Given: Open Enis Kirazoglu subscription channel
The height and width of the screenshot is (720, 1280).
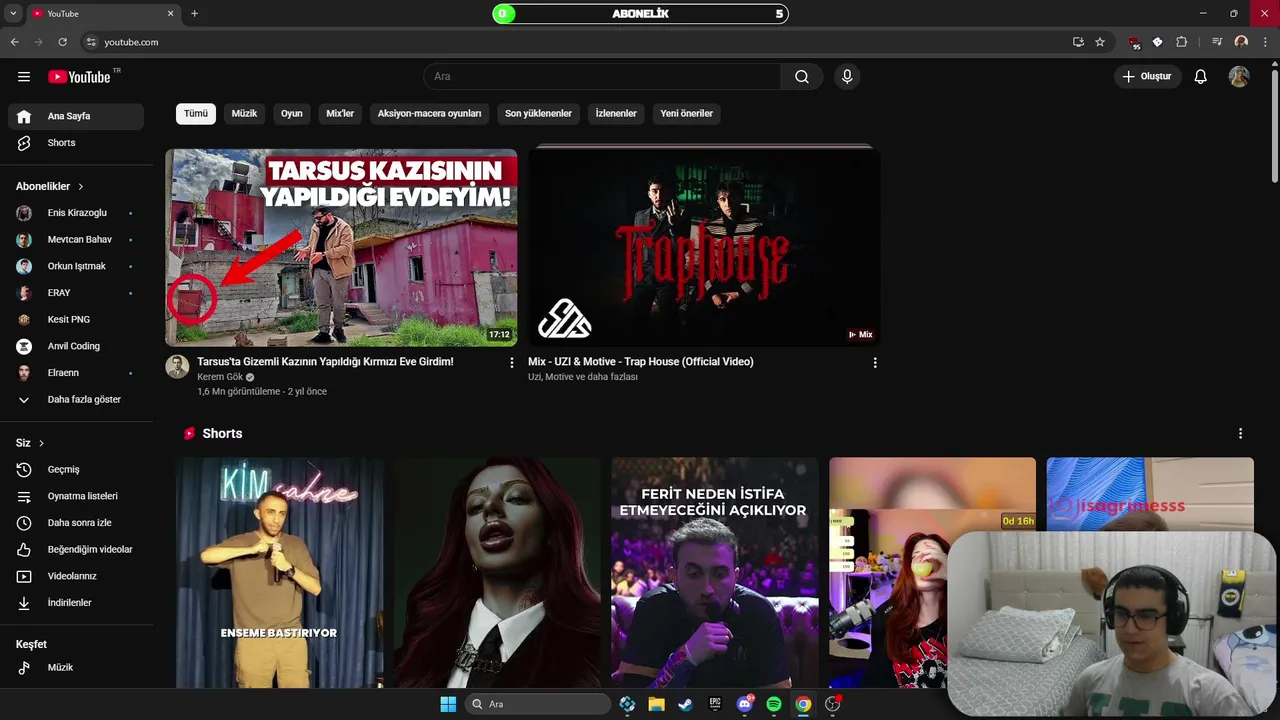Looking at the screenshot, I should [76, 213].
